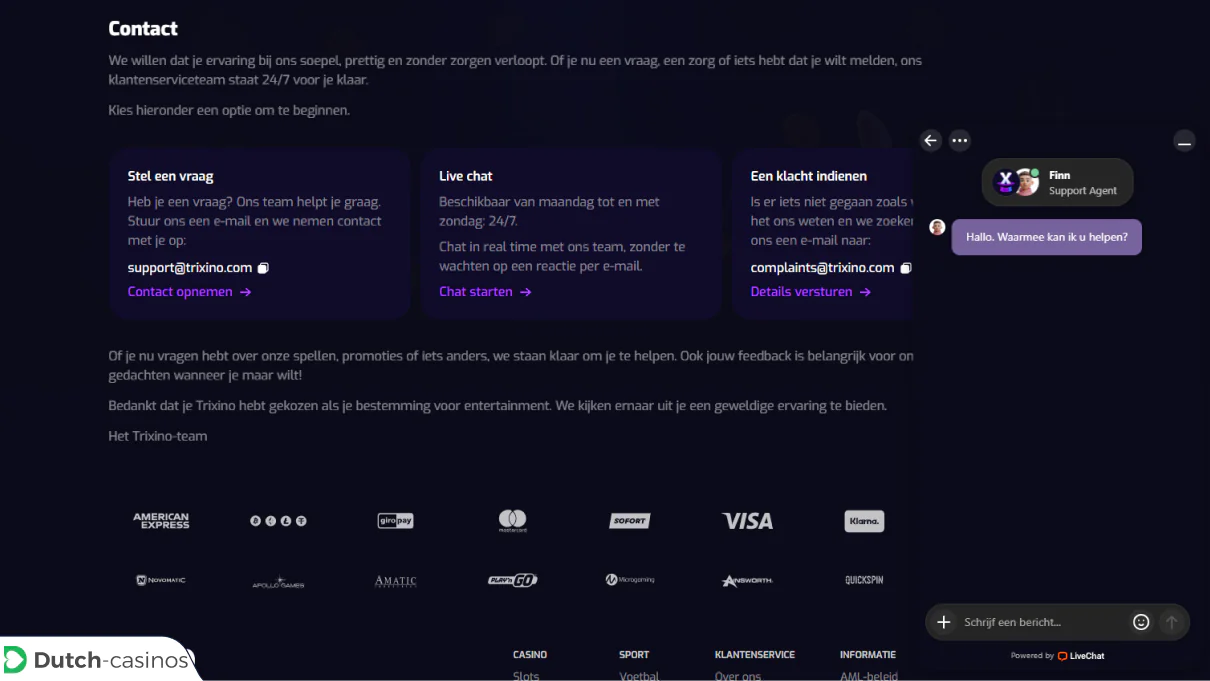Open the emoji picker in chat
Viewport: 1210px width, 681px height.
(1141, 622)
